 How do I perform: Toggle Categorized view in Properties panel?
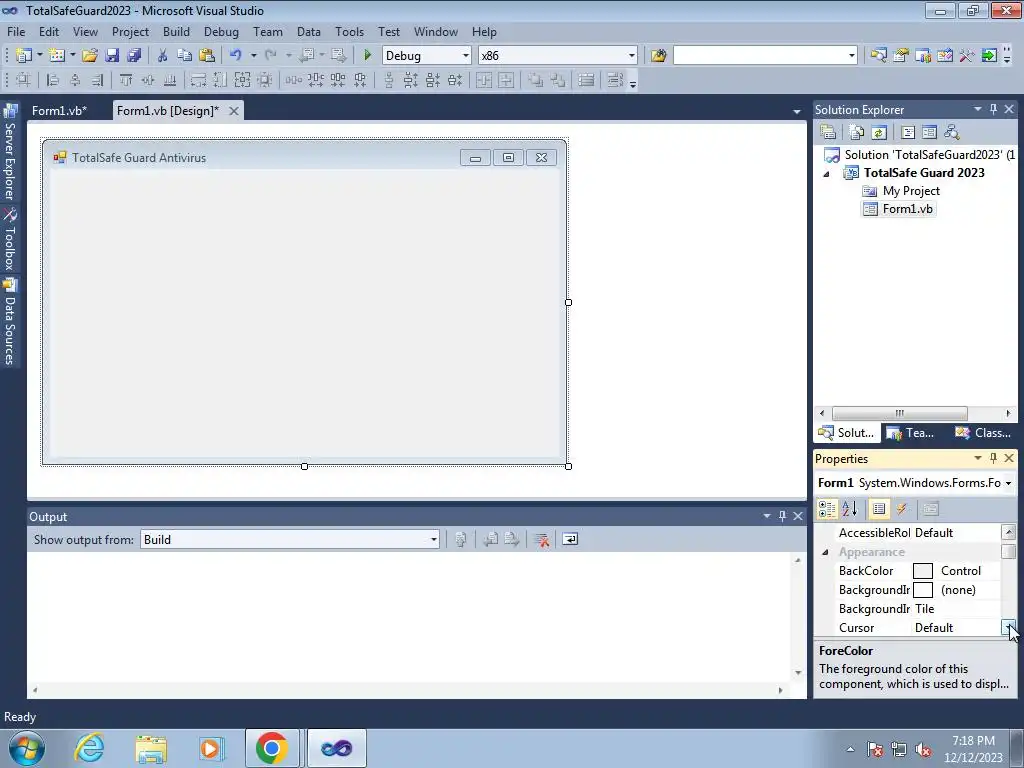(x=827, y=509)
